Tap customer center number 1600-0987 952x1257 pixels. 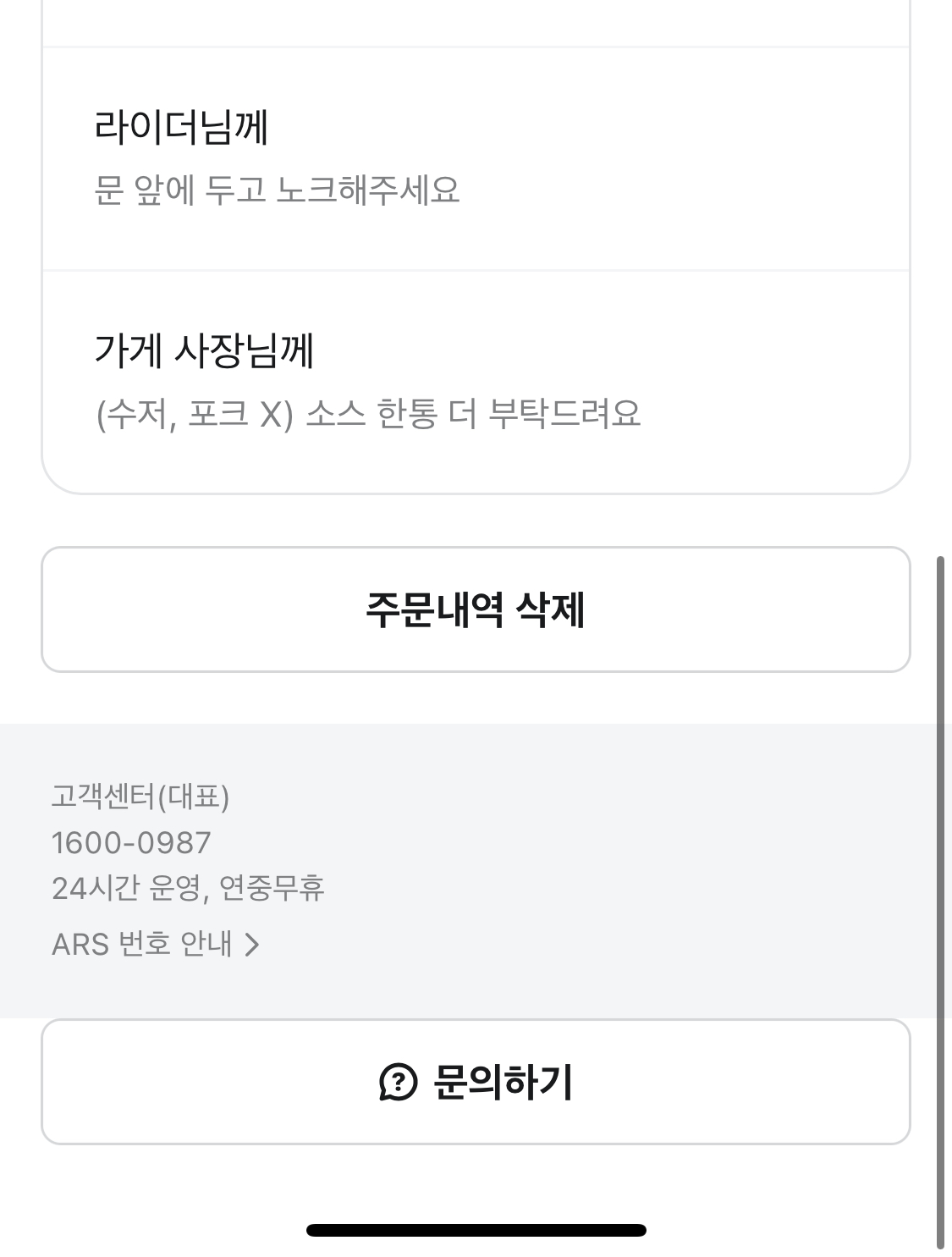point(131,843)
